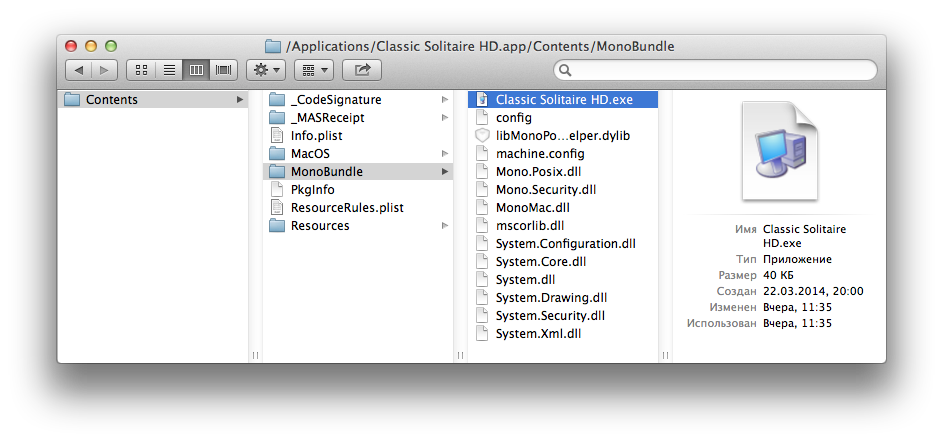Screen dimensions: 943x442
Task: Select mscorlib.dll file name
Action: tap(530, 226)
